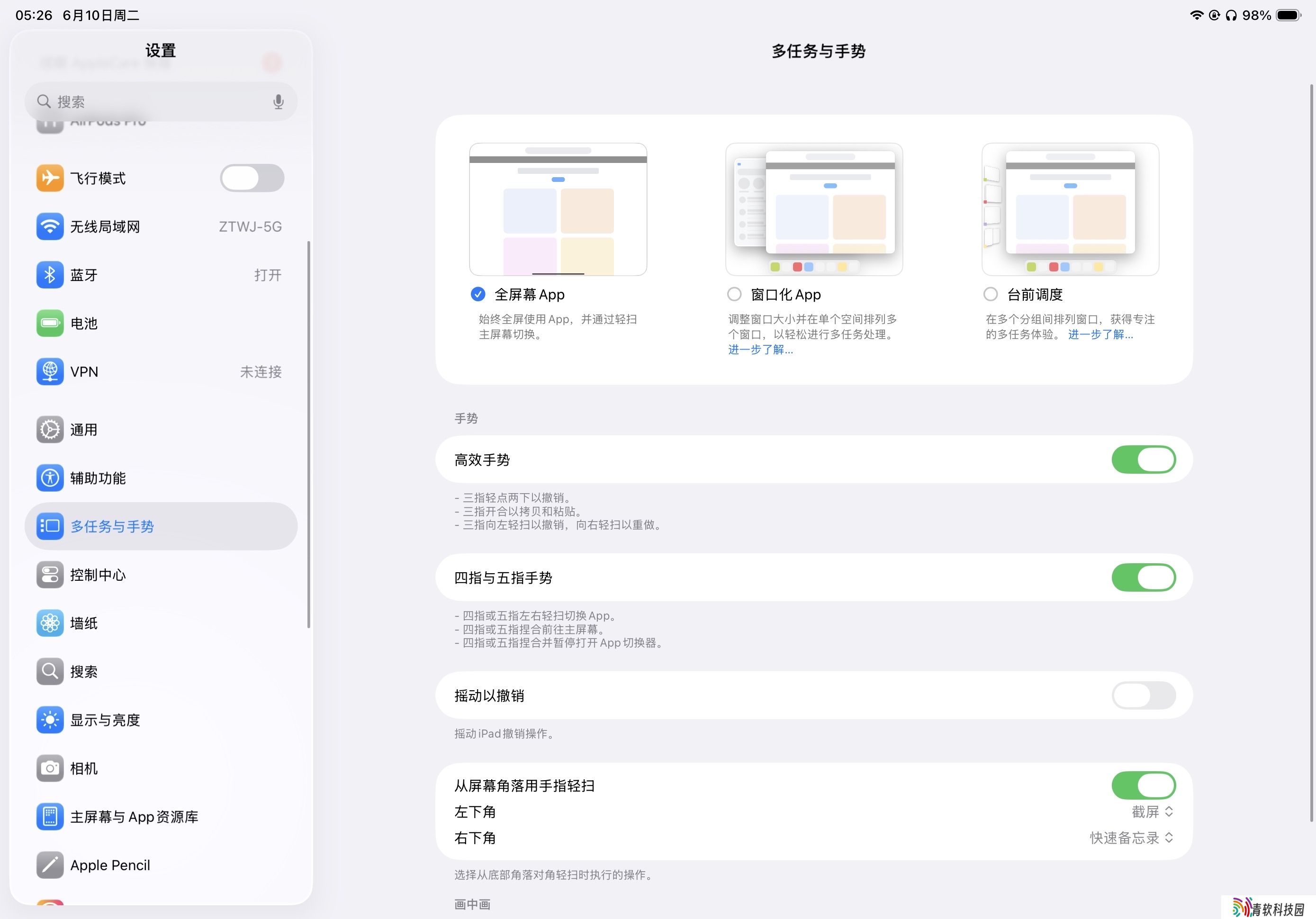Open the Wi-Fi (无线局域网) settings icon
This screenshot has width=1316, height=919.
(50, 226)
